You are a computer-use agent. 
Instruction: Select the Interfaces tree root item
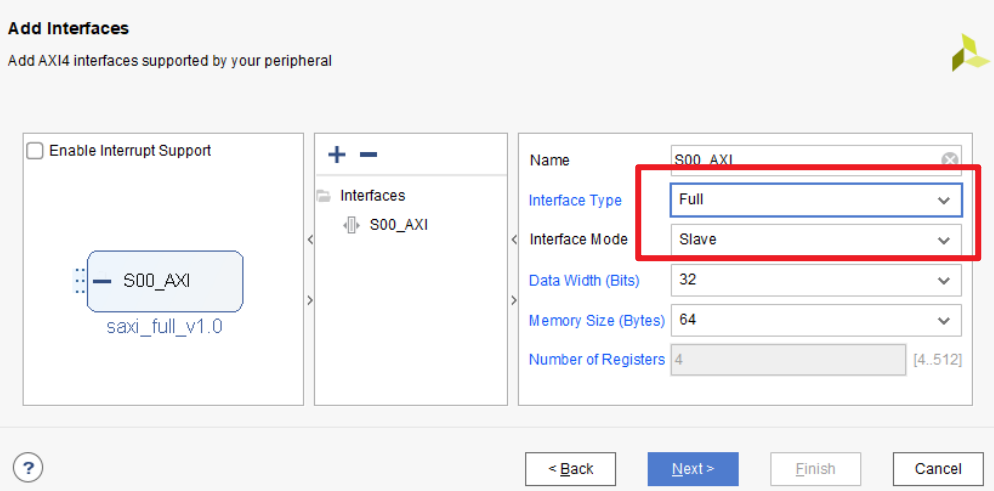click(373, 196)
